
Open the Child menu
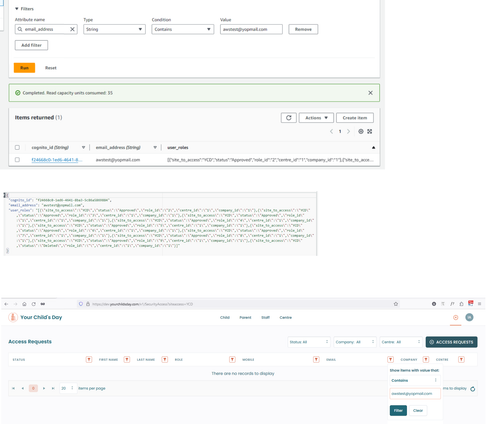pos(225,317)
